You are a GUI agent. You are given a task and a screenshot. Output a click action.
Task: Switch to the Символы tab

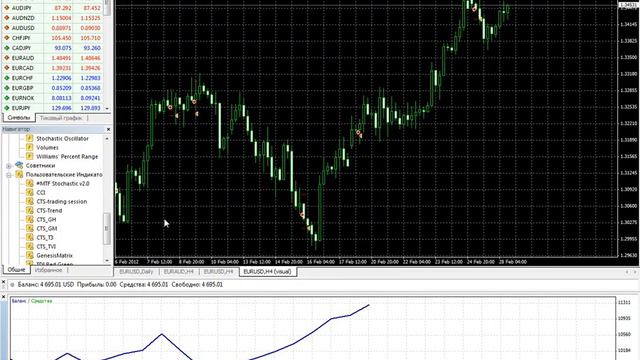click(19, 118)
